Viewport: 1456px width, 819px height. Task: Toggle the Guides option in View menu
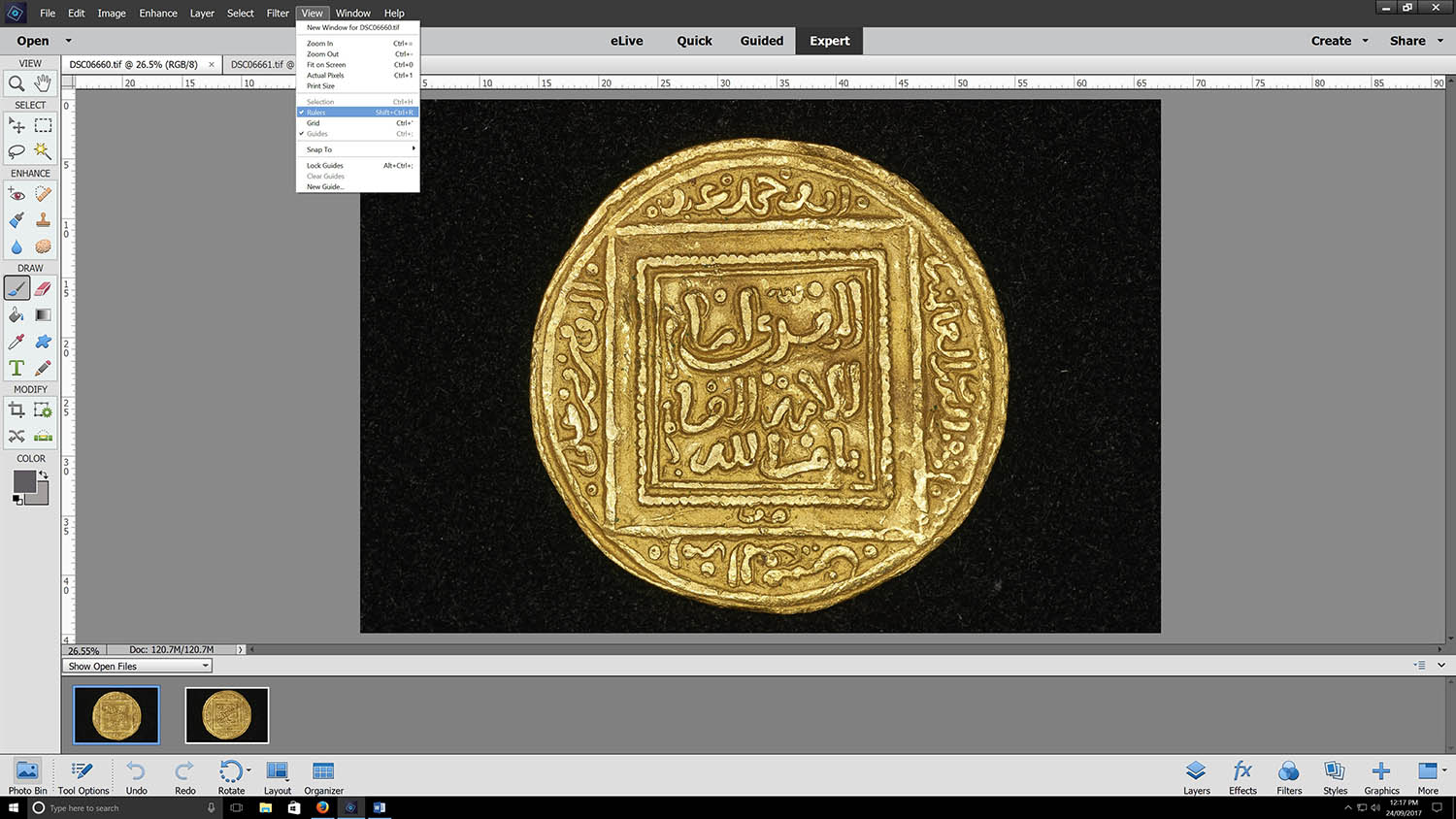coord(358,134)
